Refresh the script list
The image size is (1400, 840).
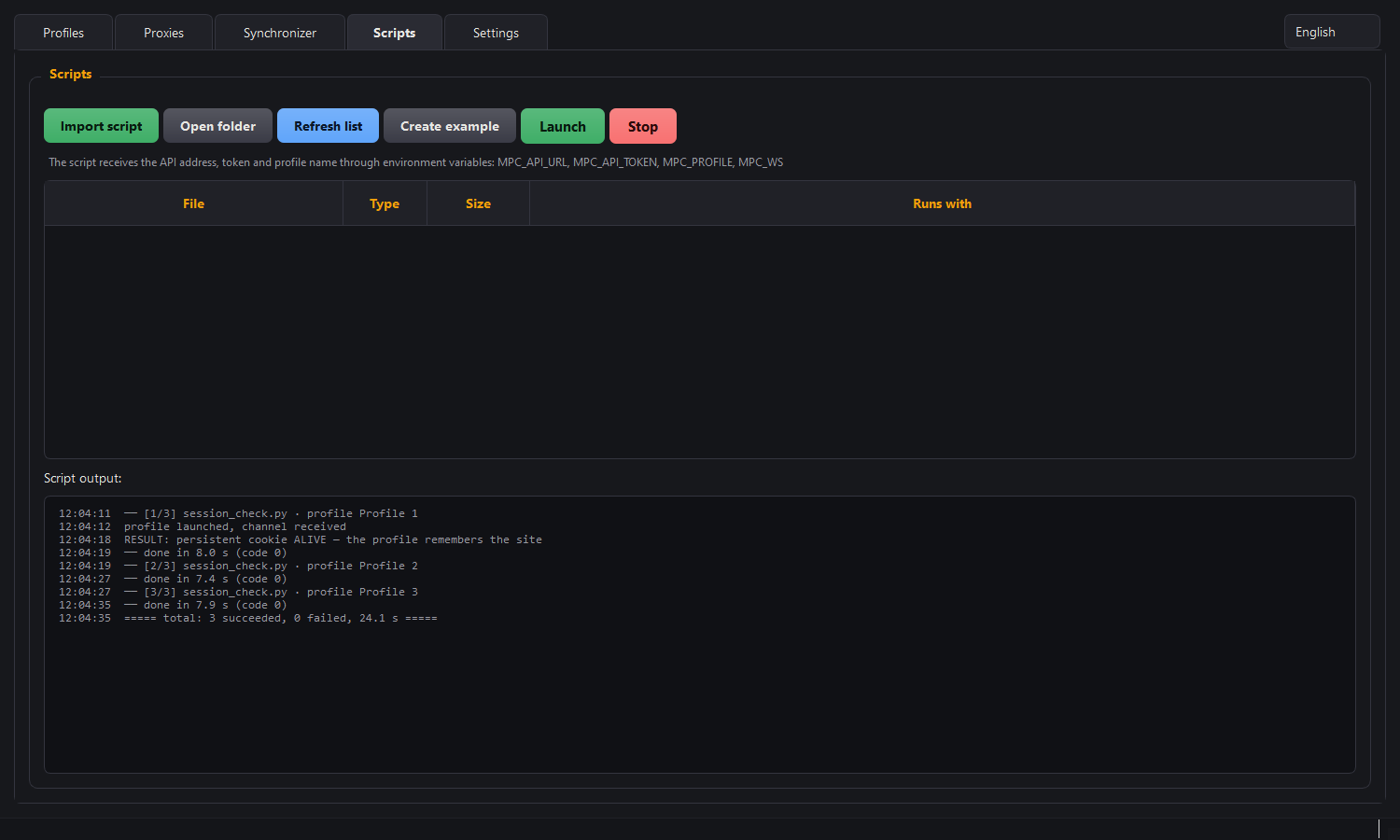click(x=328, y=126)
